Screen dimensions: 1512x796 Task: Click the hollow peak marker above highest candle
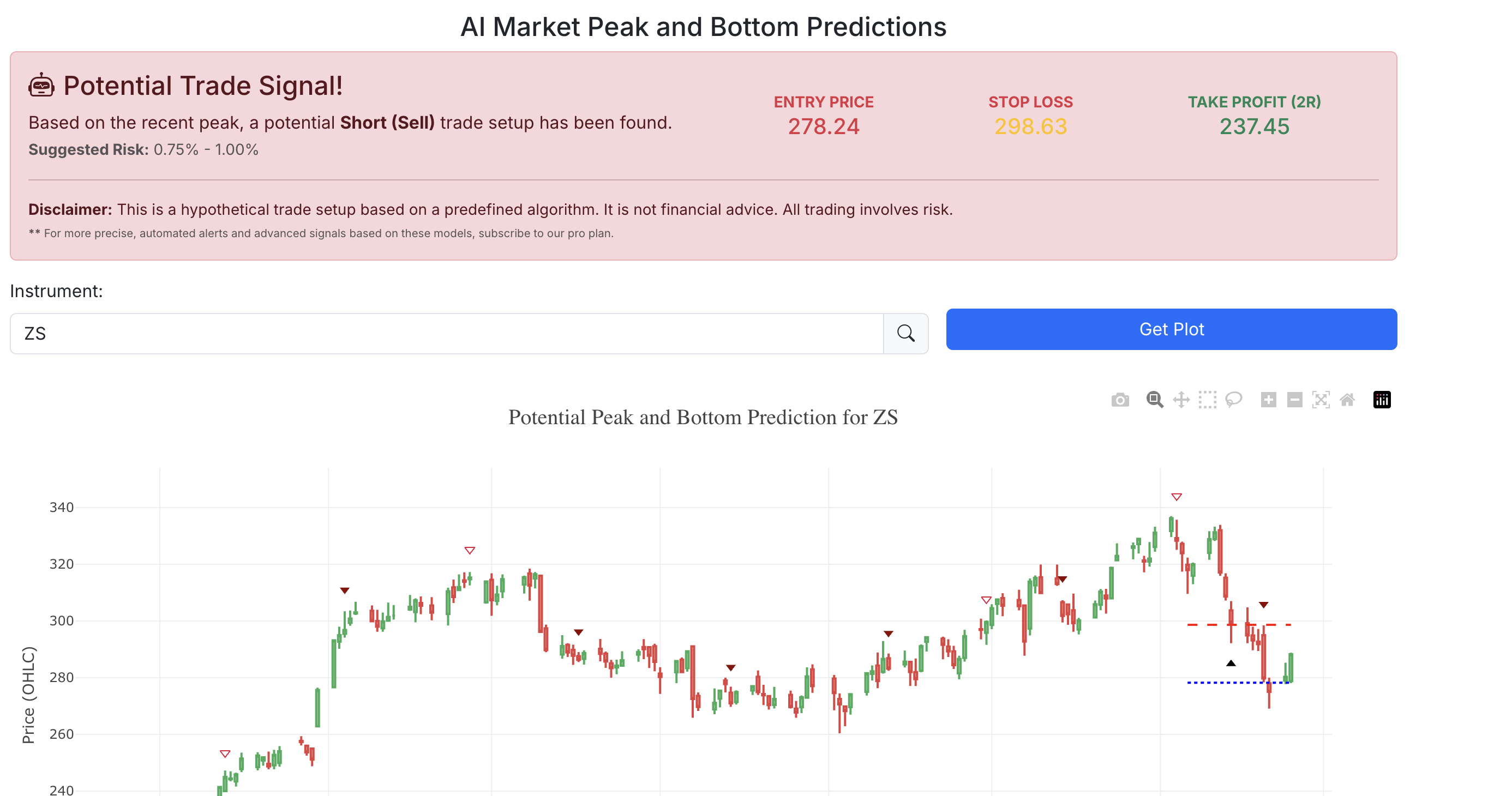(x=1176, y=497)
